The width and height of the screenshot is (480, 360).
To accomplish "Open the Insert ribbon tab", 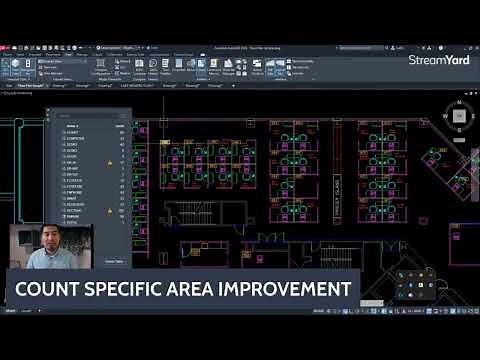I will coord(21,54).
